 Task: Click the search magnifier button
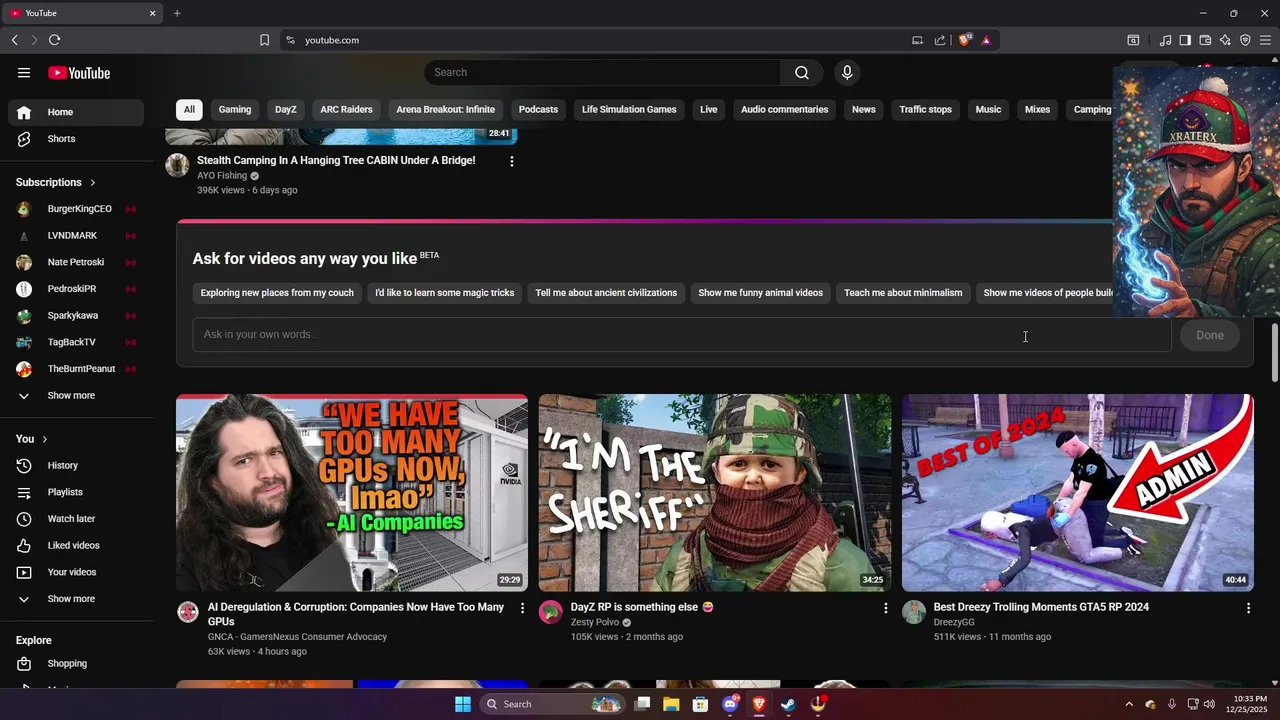(802, 72)
